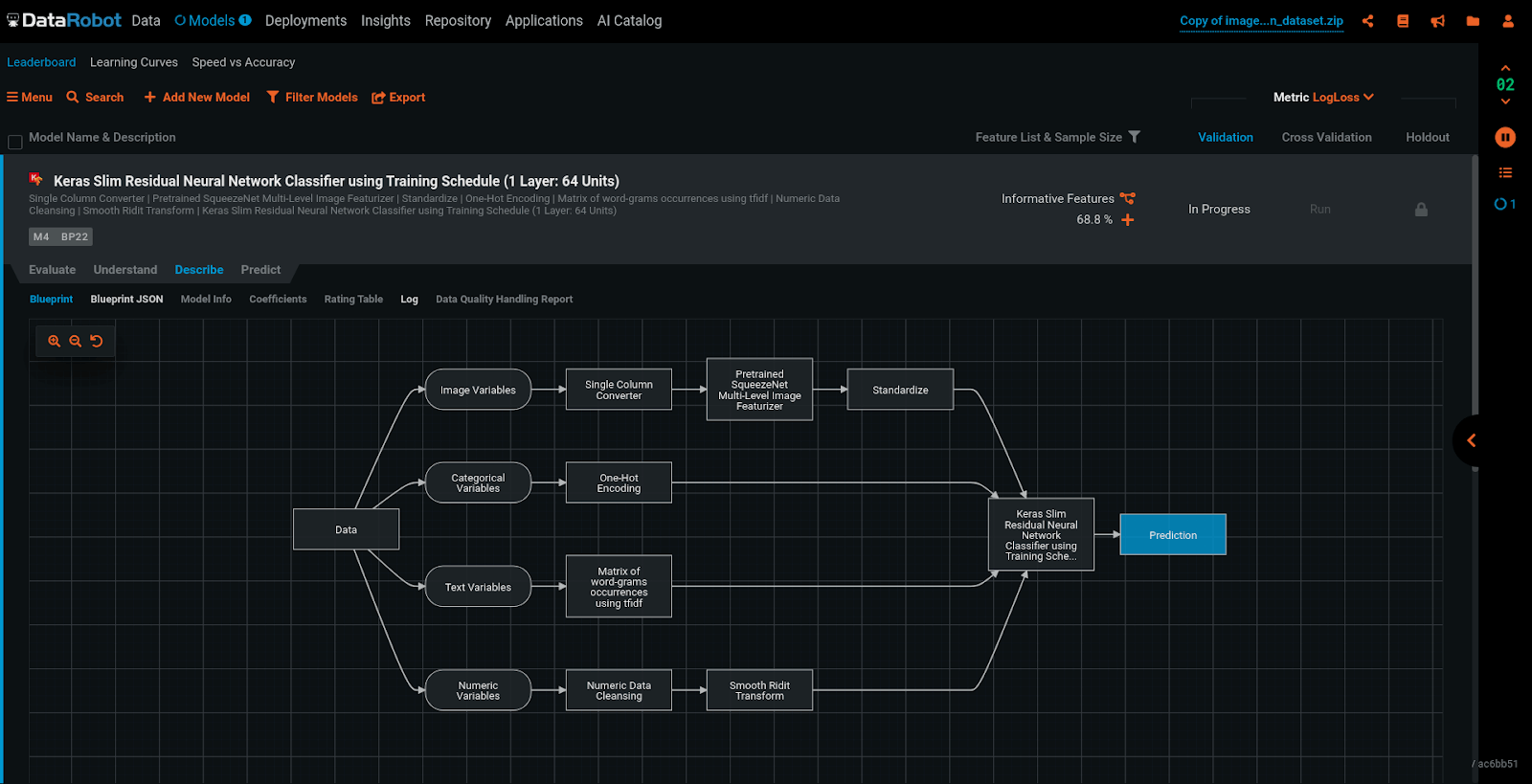Open the Describe tab

(199, 270)
